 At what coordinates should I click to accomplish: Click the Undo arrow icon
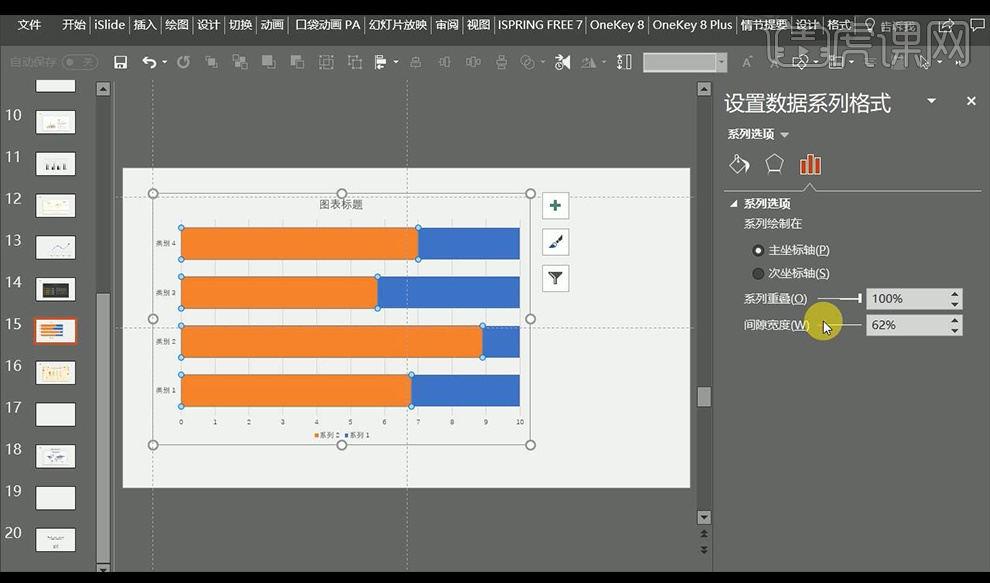click(149, 62)
